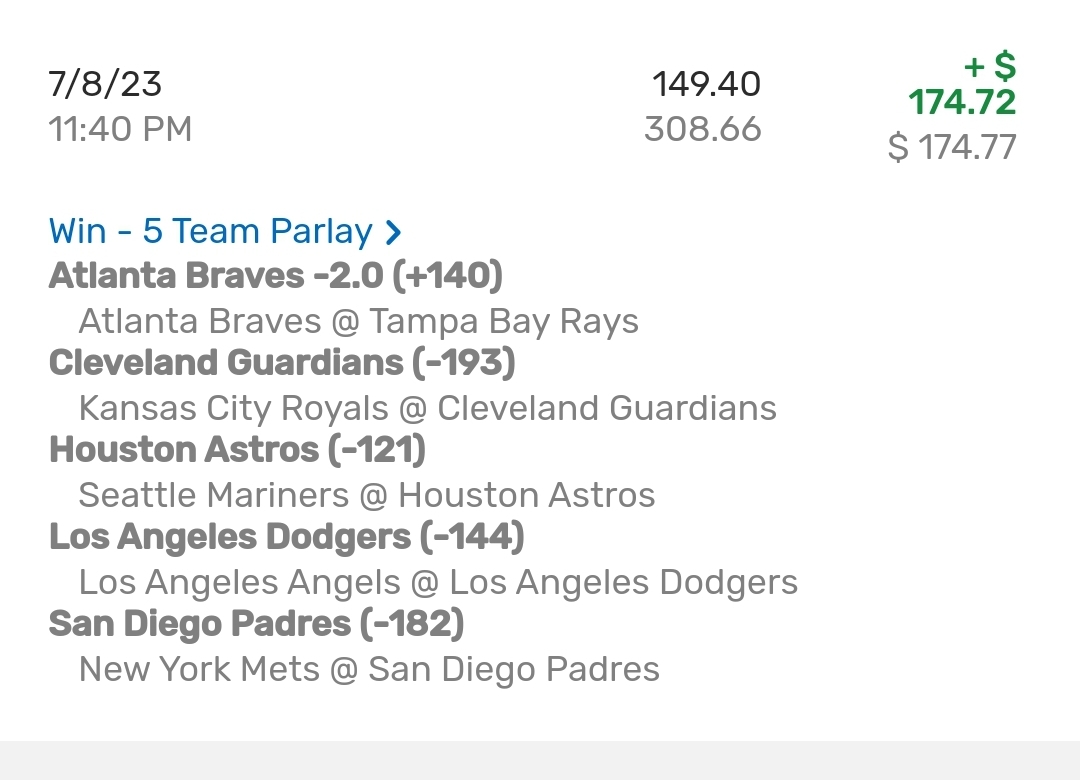The width and height of the screenshot is (1080, 780).
Task: Click the Seattle Mariners @ Houston Astros matchup
Action: coord(367,495)
